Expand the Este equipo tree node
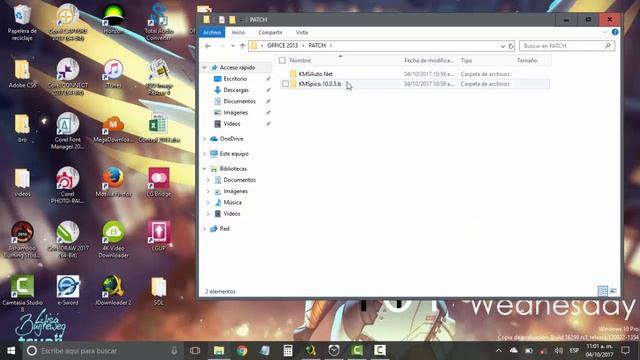The width and height of the screenshot is (640, 360). tap(204, 154)
